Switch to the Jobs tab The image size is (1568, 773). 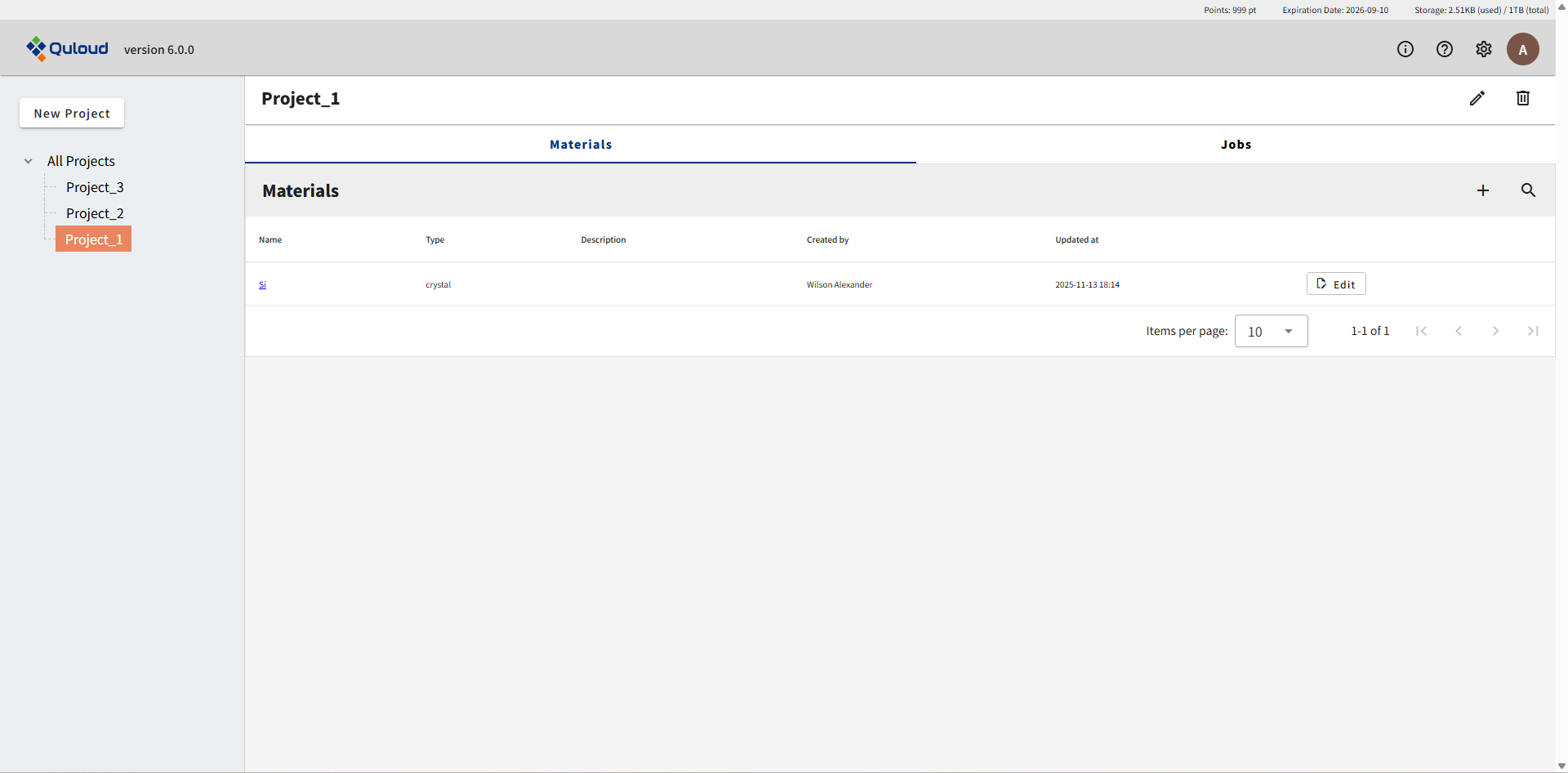[1235, 145]
